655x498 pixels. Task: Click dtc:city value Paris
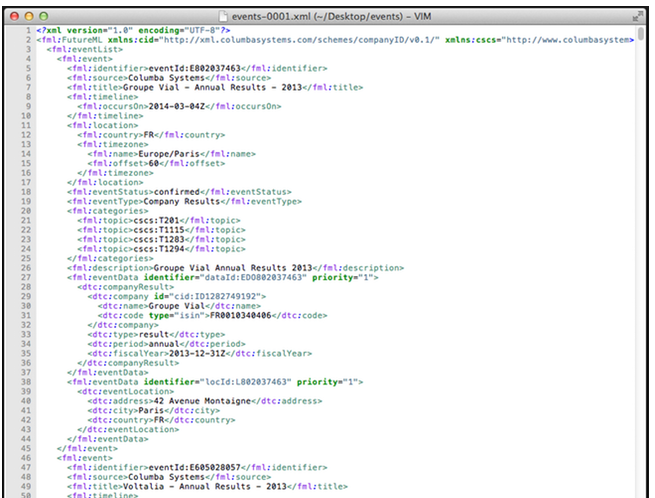pos(151,410)
